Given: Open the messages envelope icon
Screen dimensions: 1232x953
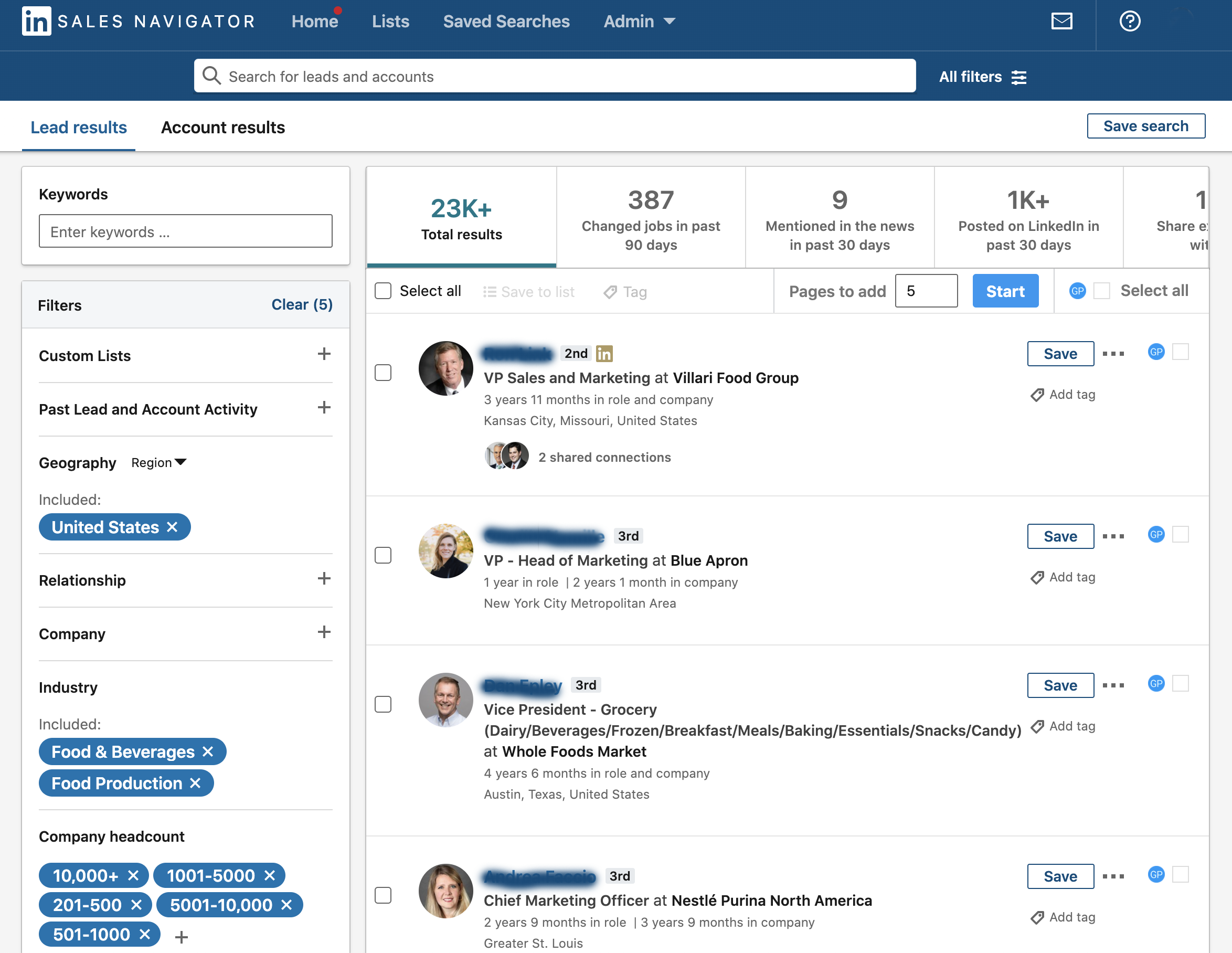Looking at the screenshot, I should point(1061,22).
